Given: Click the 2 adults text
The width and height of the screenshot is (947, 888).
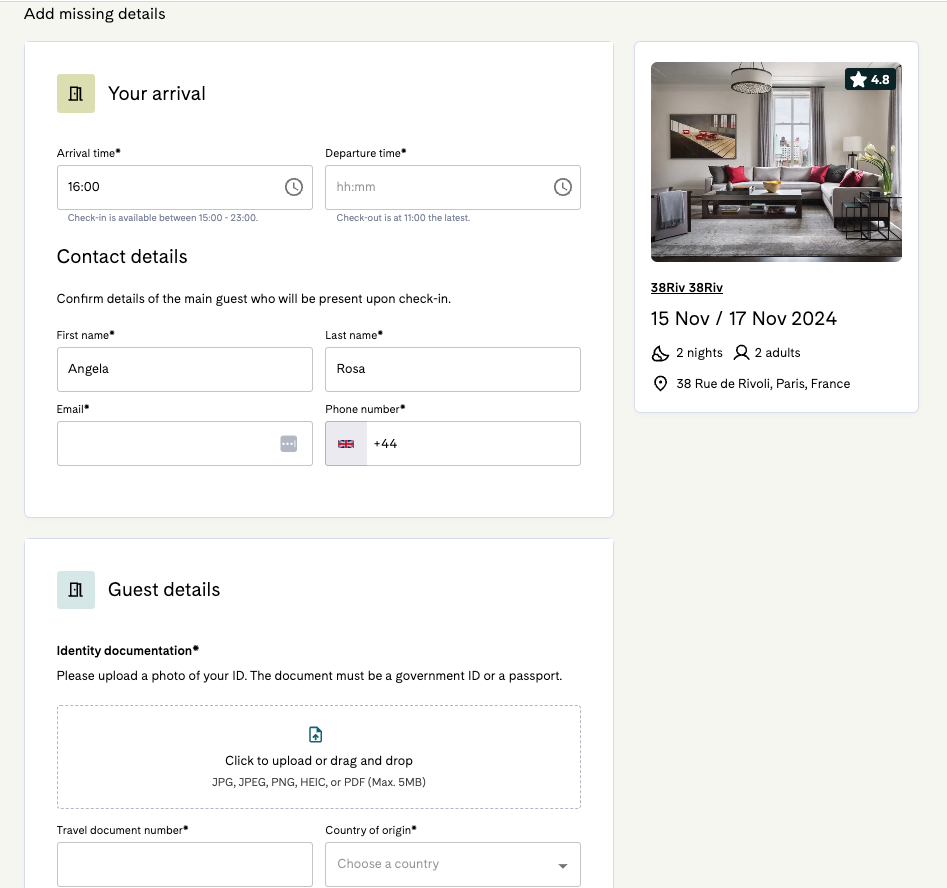Looking at the screenshot, I should pos(777,353).
